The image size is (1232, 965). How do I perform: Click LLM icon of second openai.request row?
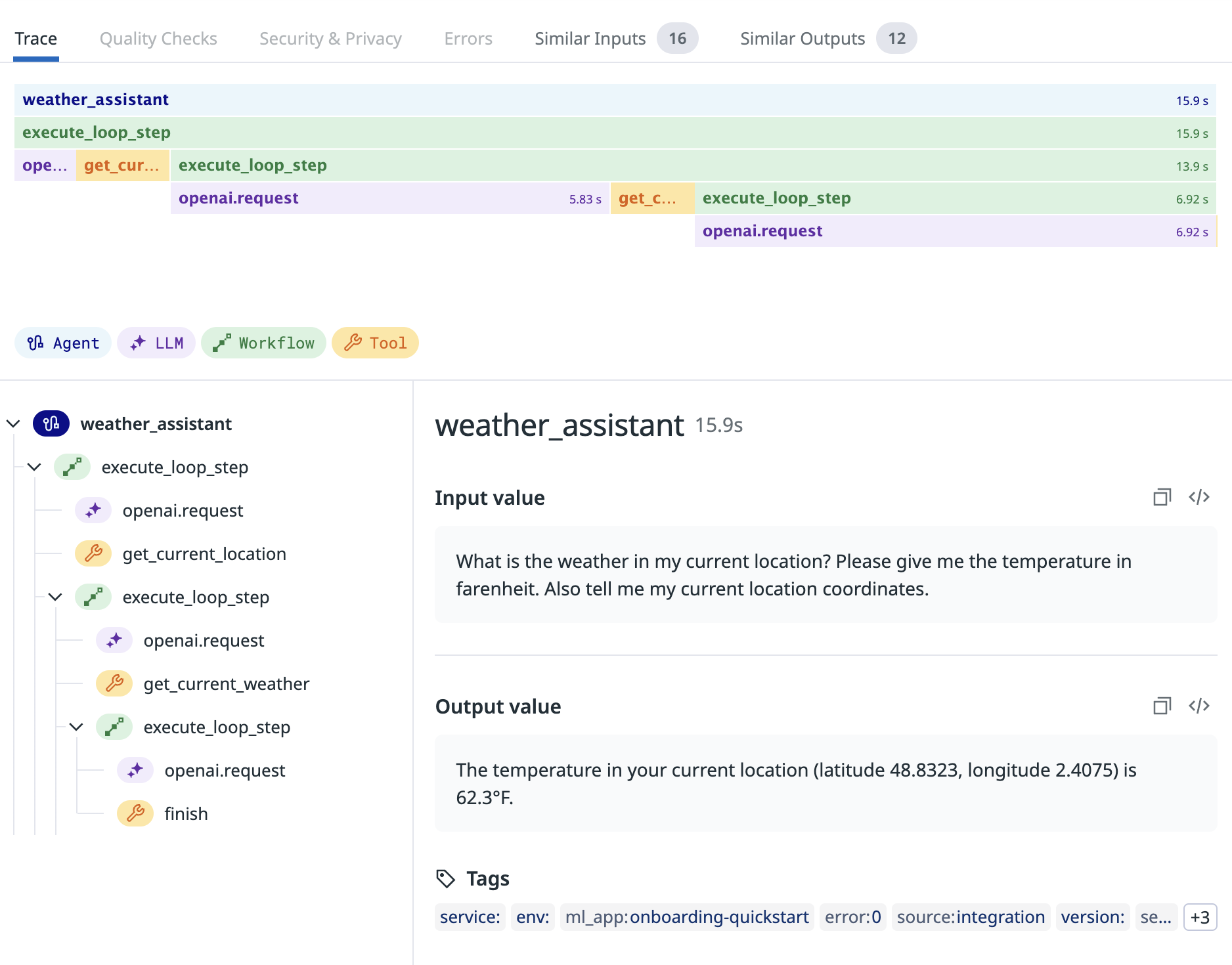(114, 641)
